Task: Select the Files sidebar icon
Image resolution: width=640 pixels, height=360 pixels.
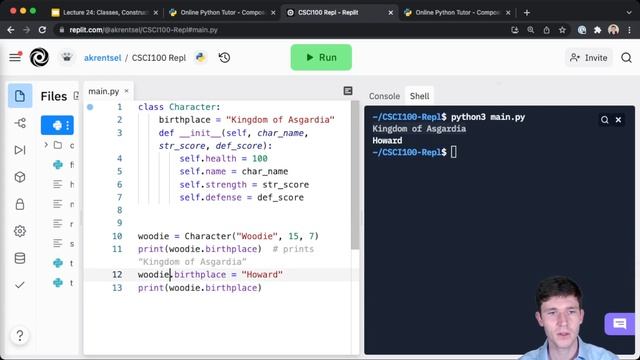Action: click(x=20, y=96)
